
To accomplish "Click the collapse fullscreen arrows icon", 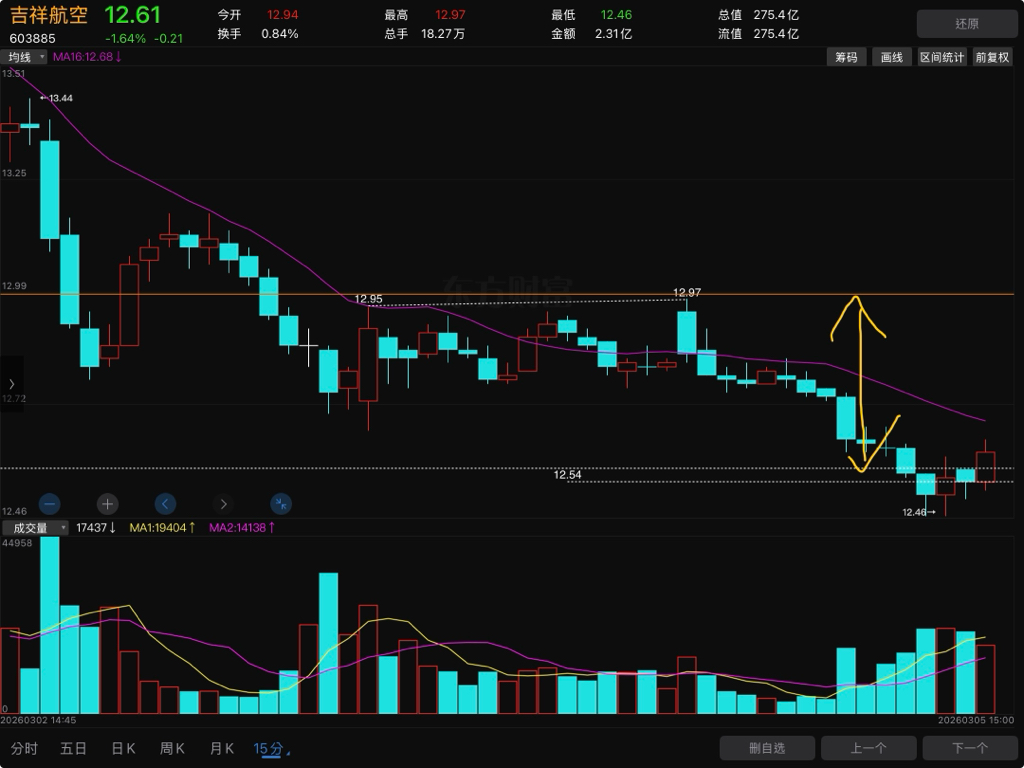I will 281,504.
